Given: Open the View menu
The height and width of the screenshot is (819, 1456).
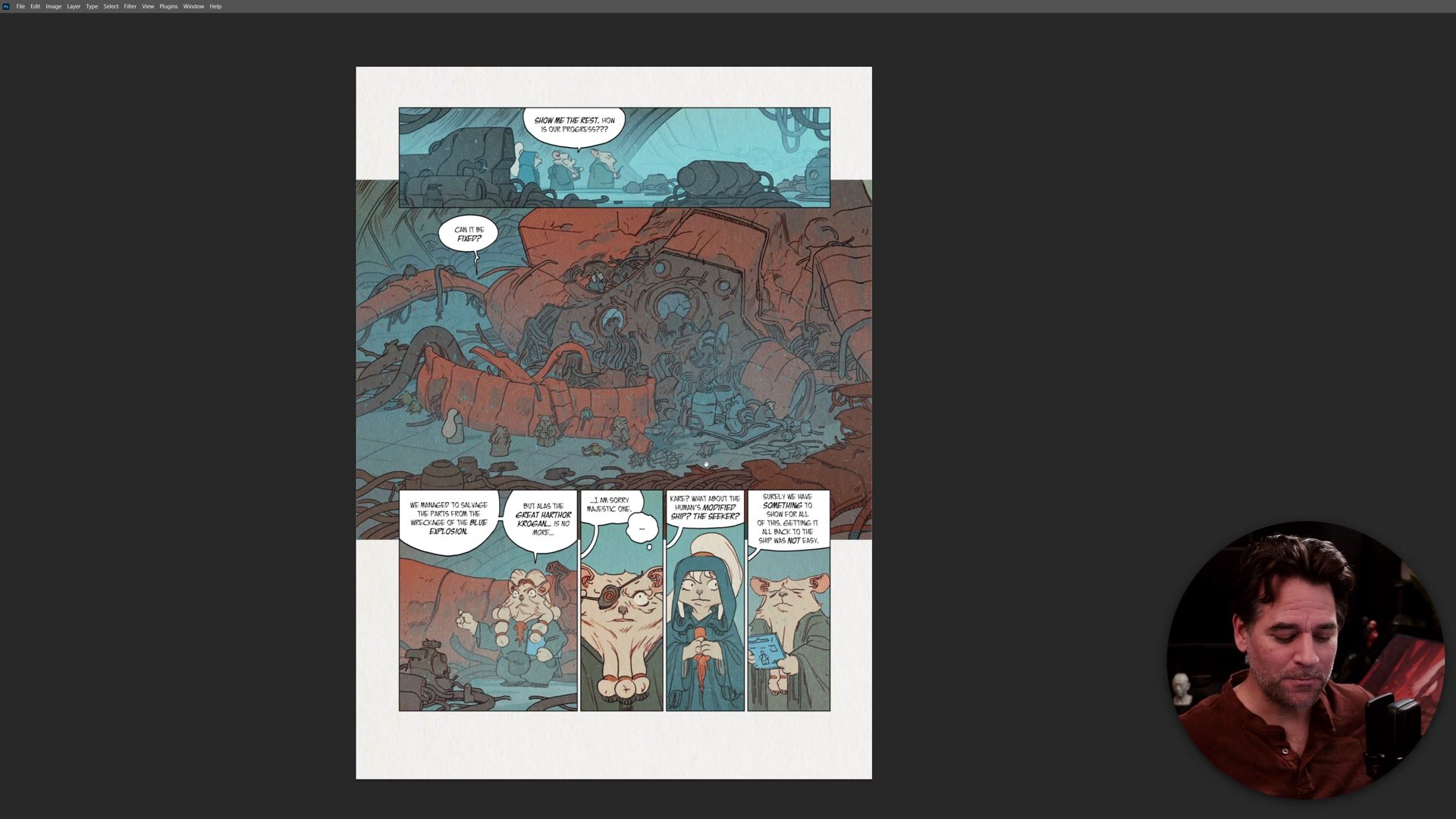Looking at the screenshot, I should (x=148, y=6).
